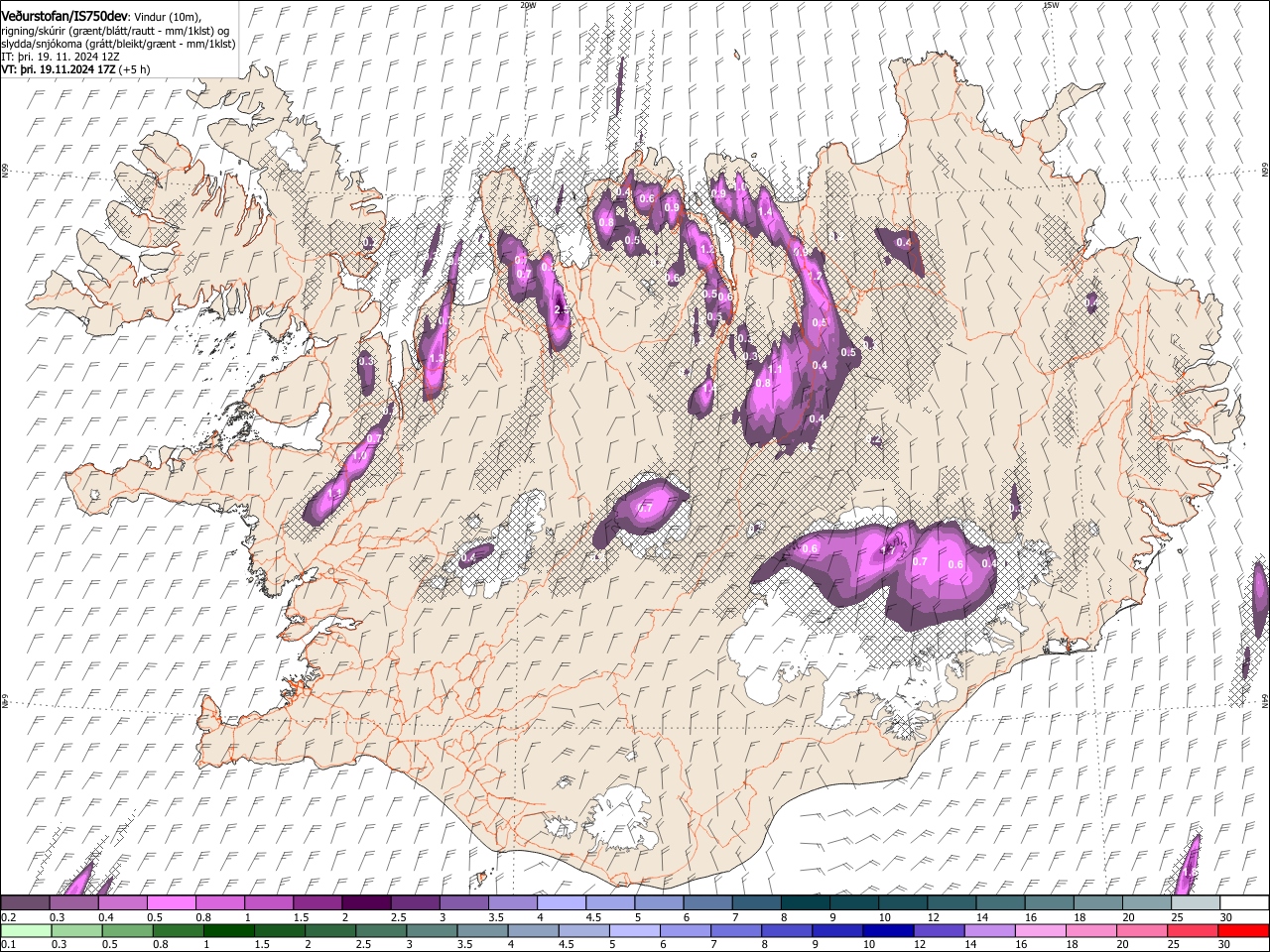This screenshot has height=952, width=1270.
Task: Click the upper legend swatch between 5 and 6
Action: (x=659, y=902)
